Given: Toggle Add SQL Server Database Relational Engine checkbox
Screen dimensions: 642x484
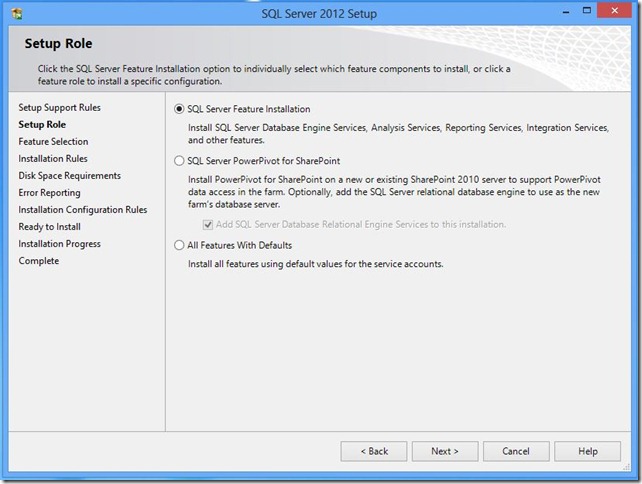Looking at the screenshot, I should pos(208,224).
